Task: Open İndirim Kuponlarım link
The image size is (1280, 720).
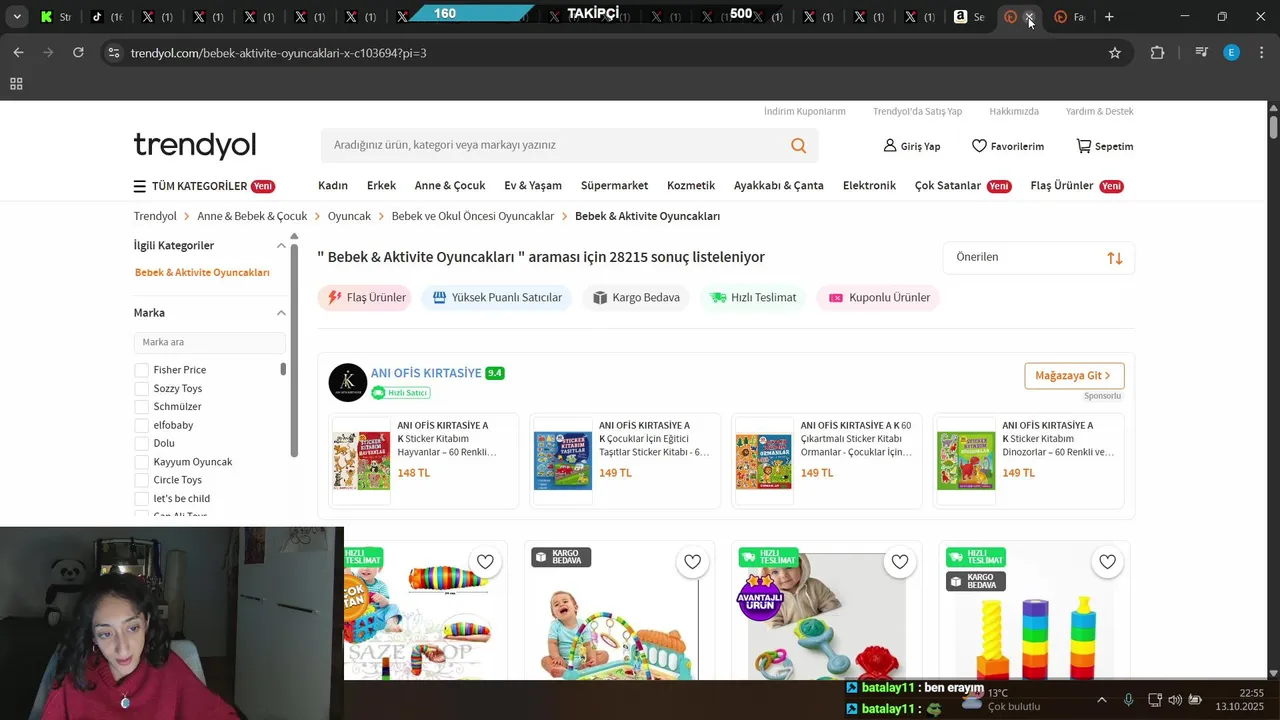Action: [805, 112]
